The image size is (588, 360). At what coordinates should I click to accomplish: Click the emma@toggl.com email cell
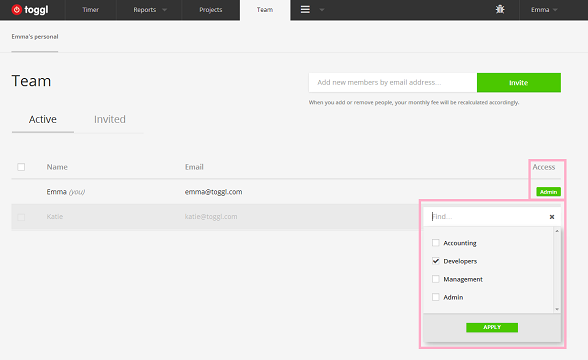(x=213, y=192)
